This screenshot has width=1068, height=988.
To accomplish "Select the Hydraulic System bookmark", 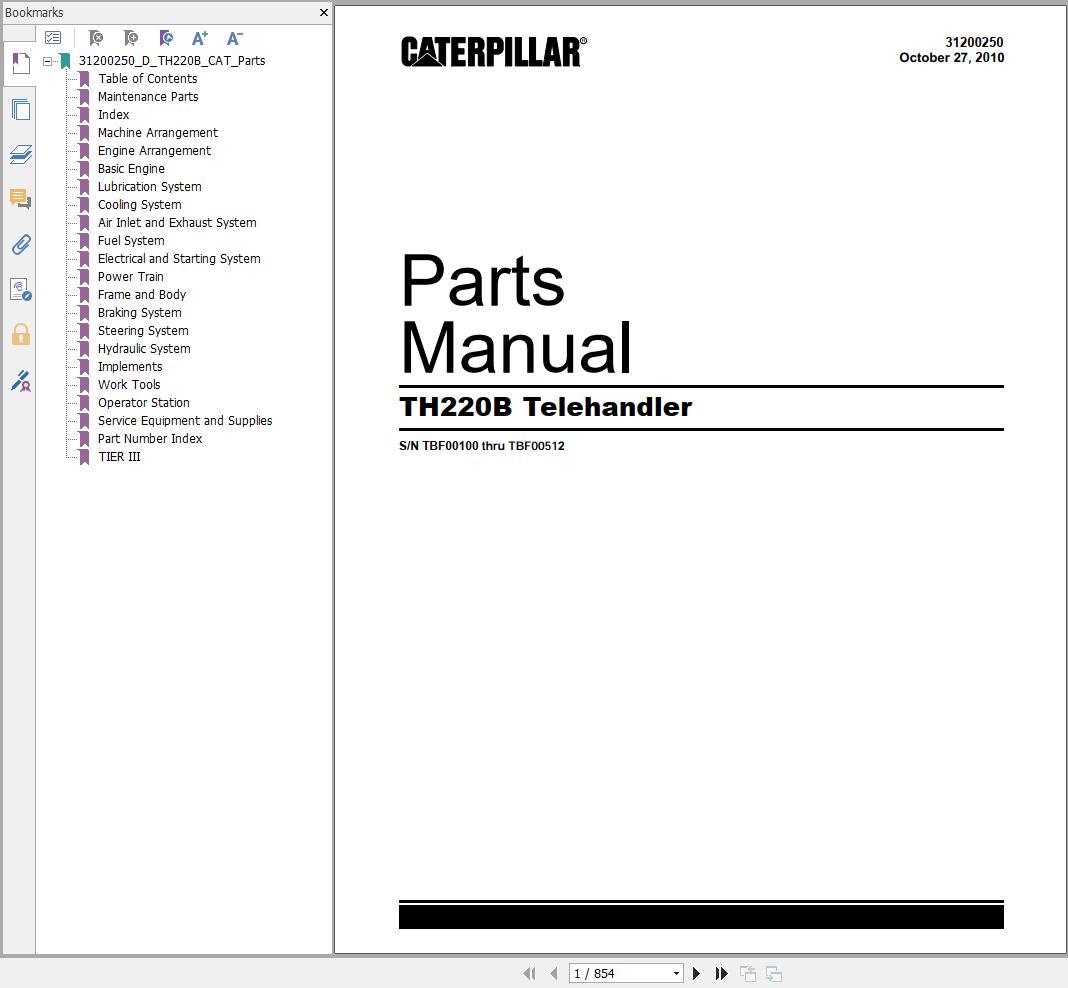I will pos(143,348).
